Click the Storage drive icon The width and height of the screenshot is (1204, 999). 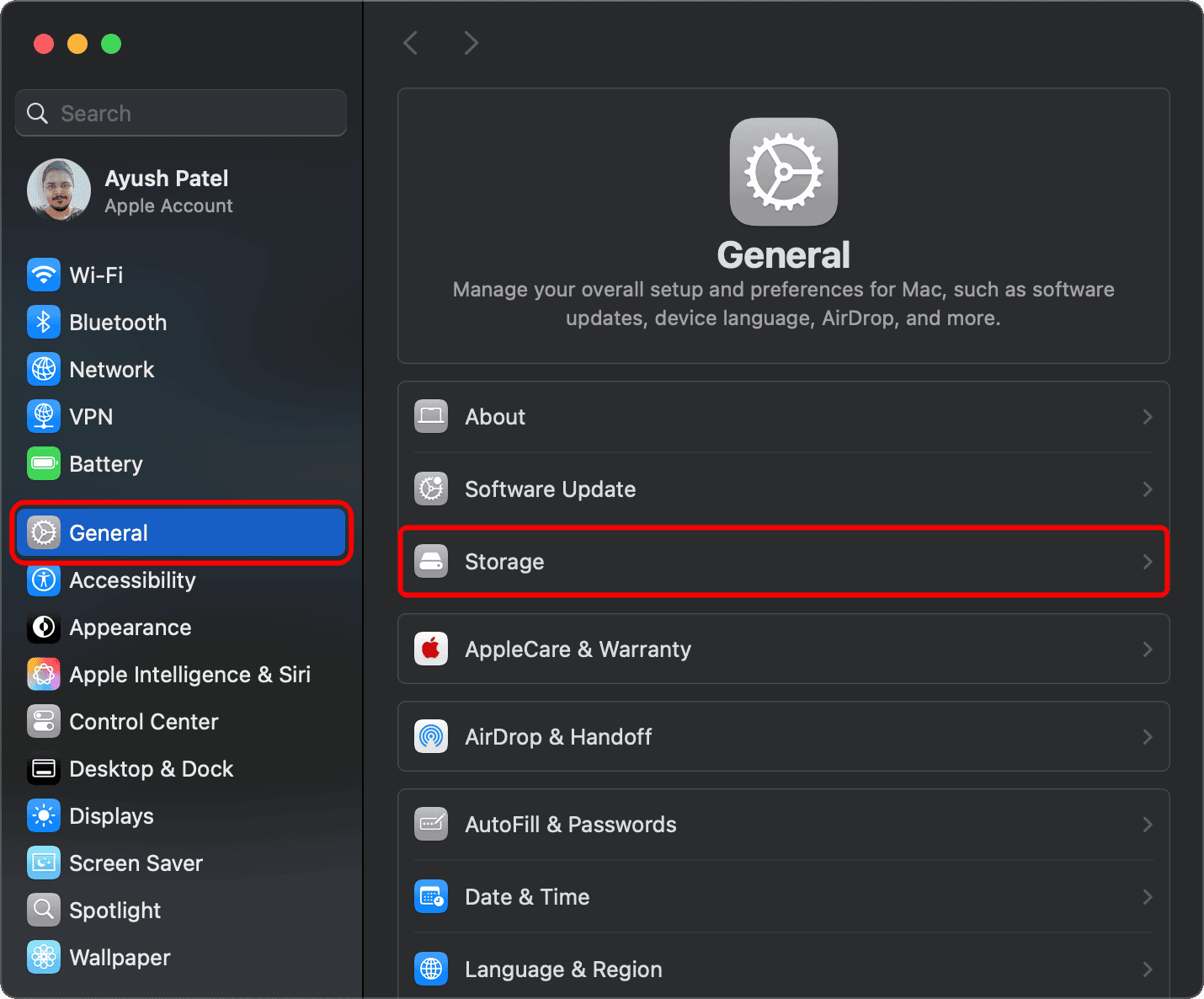[x=431, y=562]
